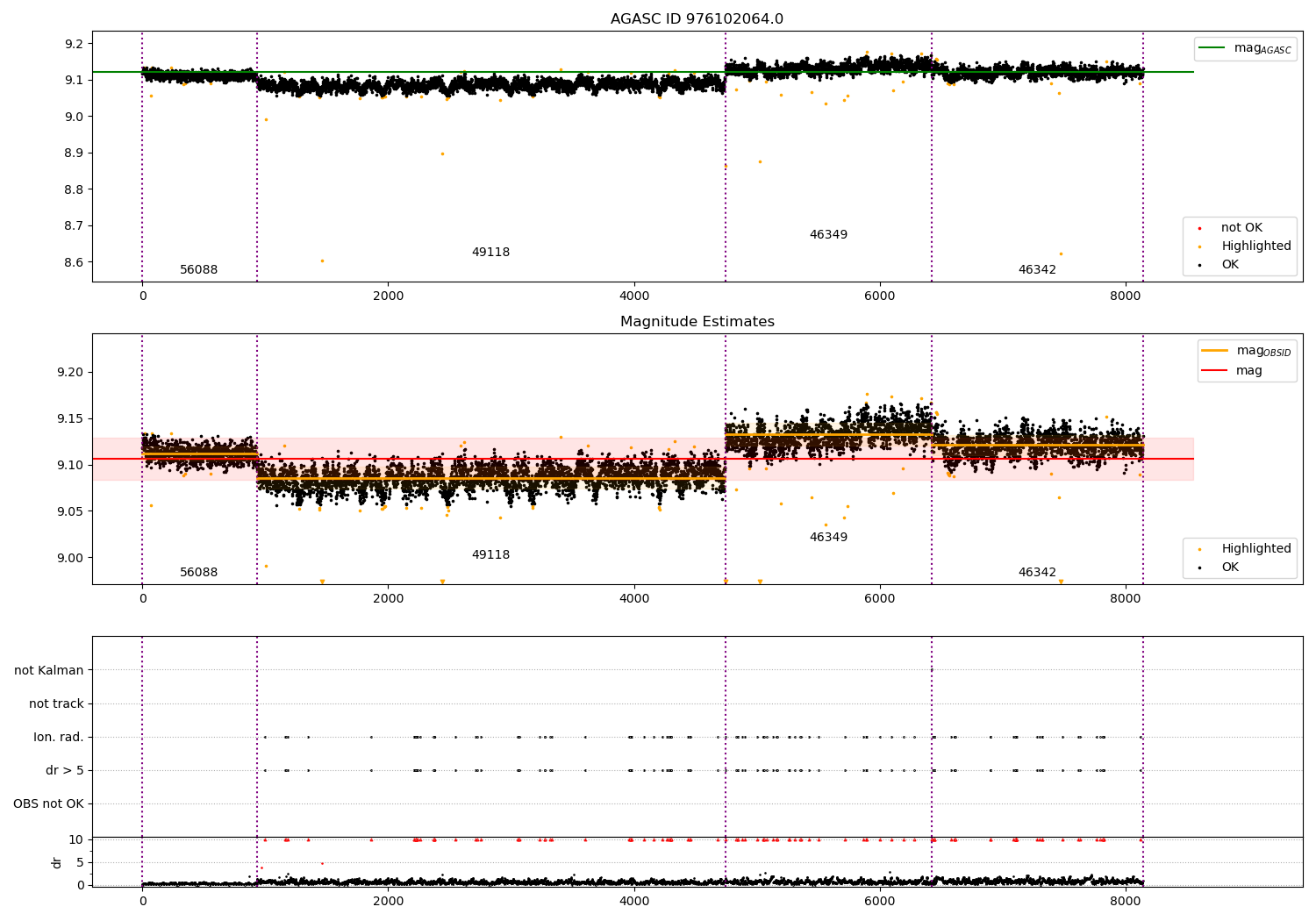The width and height of the screenshot is (1316, 921).
Task: Select the "OK" legend label in Magnitude Estimates plot
Action: (x=1230, y=568)
